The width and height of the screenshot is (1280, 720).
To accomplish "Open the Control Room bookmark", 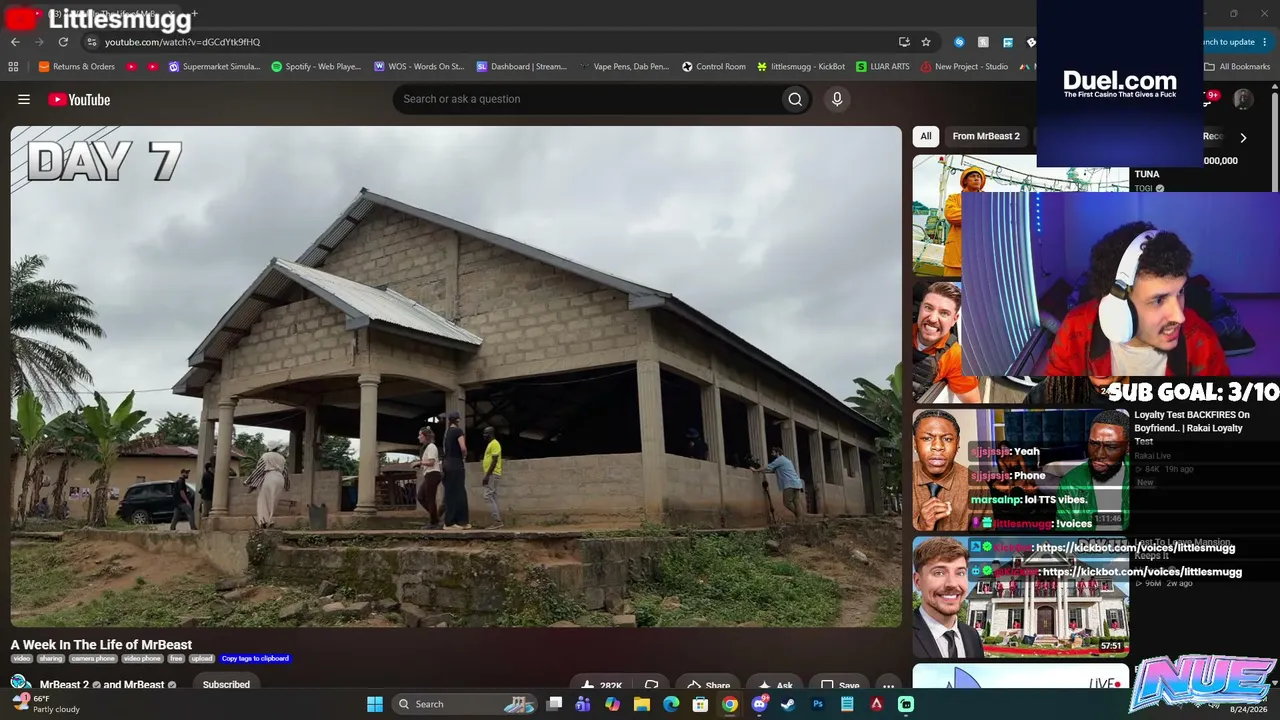I will coord(714,67).
